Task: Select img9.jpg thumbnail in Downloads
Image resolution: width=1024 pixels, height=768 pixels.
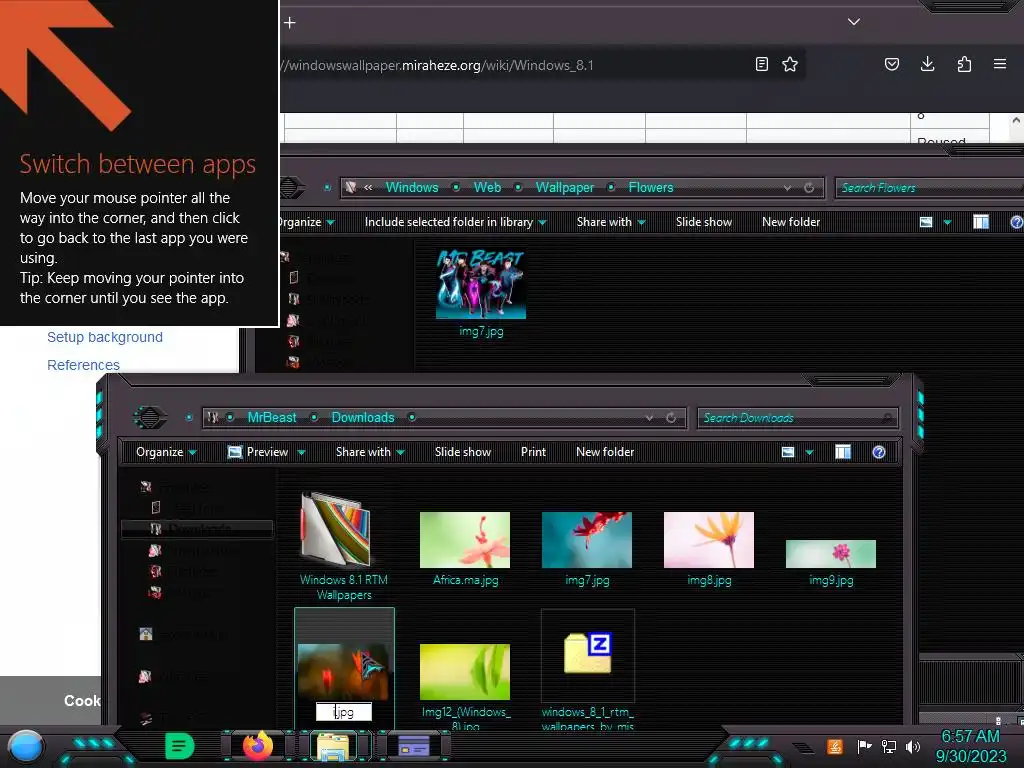Action: click(x=831, y=554)
